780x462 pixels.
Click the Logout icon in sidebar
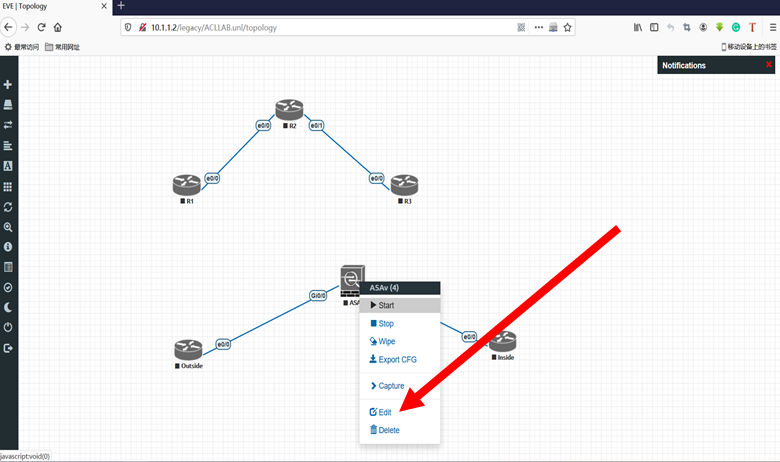tap(8, 348)
